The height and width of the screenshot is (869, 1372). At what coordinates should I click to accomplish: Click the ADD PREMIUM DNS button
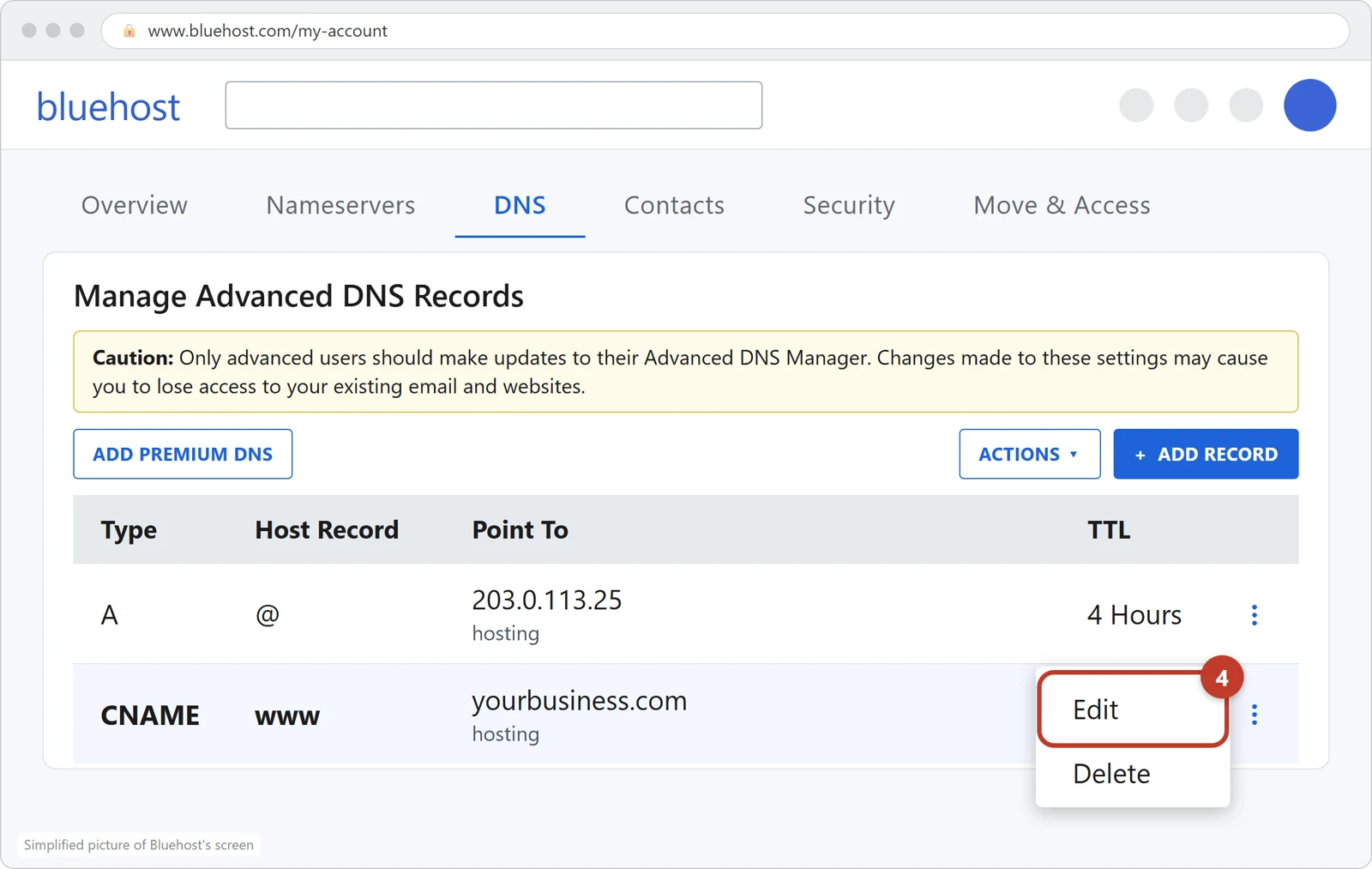(x=183, y=454)
